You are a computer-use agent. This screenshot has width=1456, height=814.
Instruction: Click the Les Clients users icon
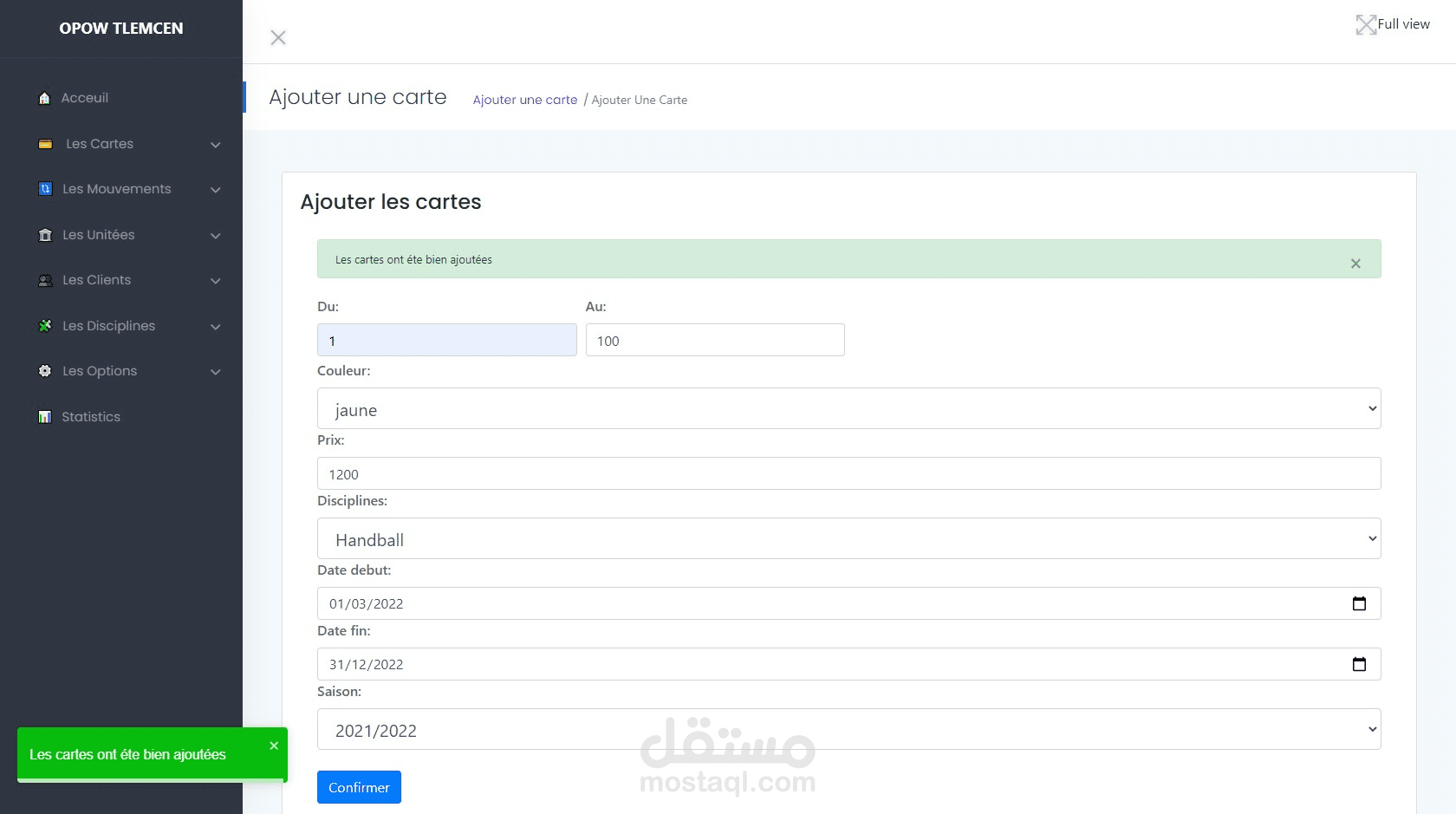coord(44,279)
